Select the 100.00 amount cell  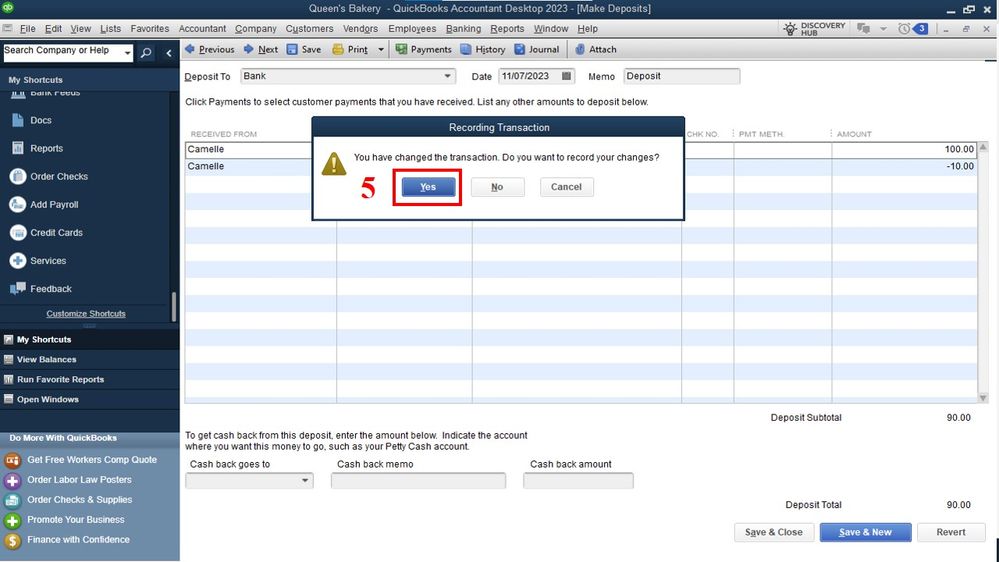[x=903, y=149]
